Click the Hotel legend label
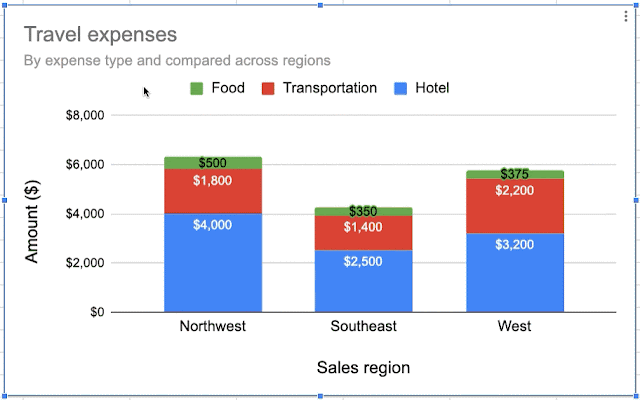The image size is (640, 400). pyautogui.click(x=432, y=88)
